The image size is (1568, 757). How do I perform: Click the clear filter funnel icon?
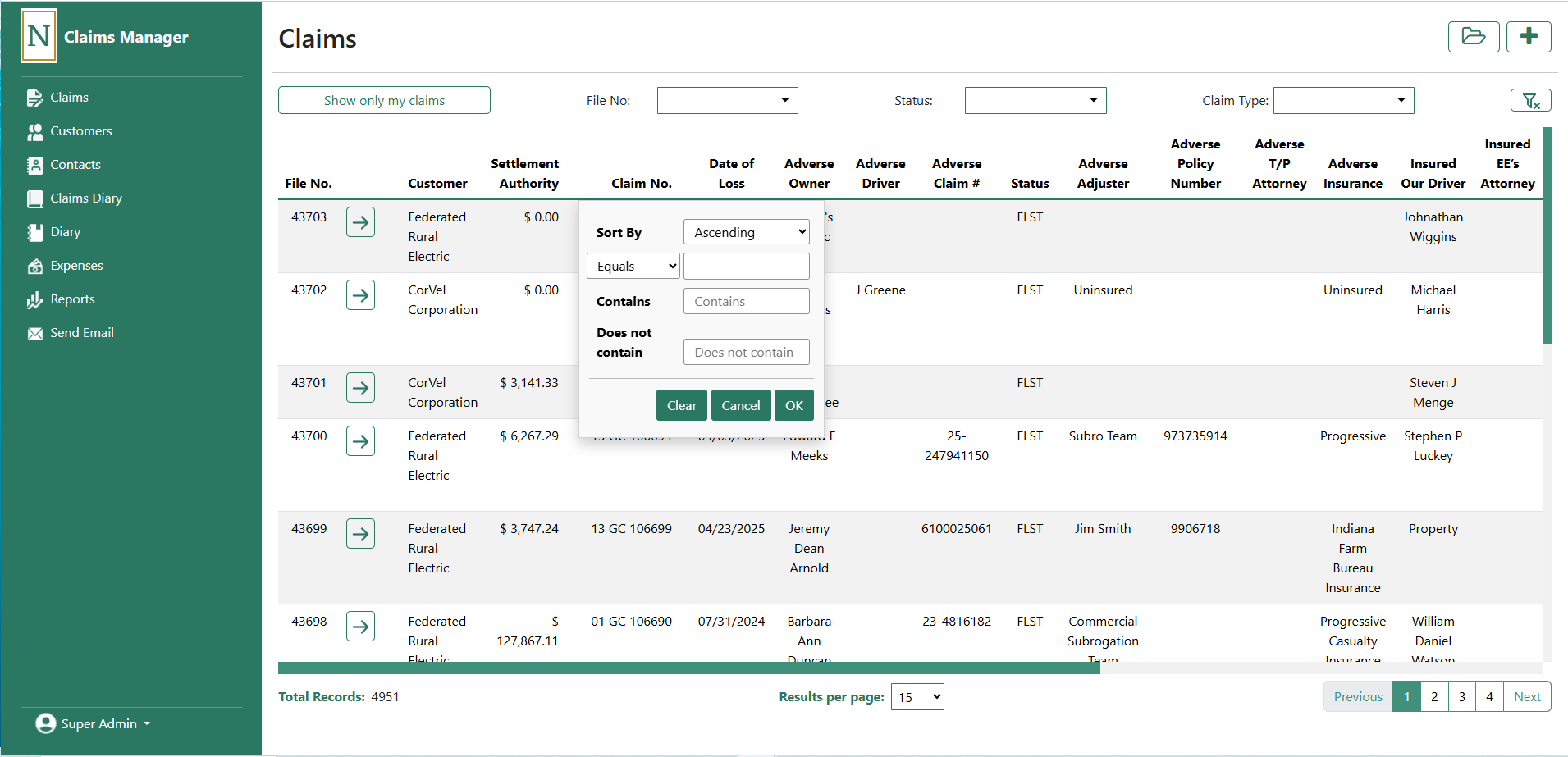[x=1530, y=100]
